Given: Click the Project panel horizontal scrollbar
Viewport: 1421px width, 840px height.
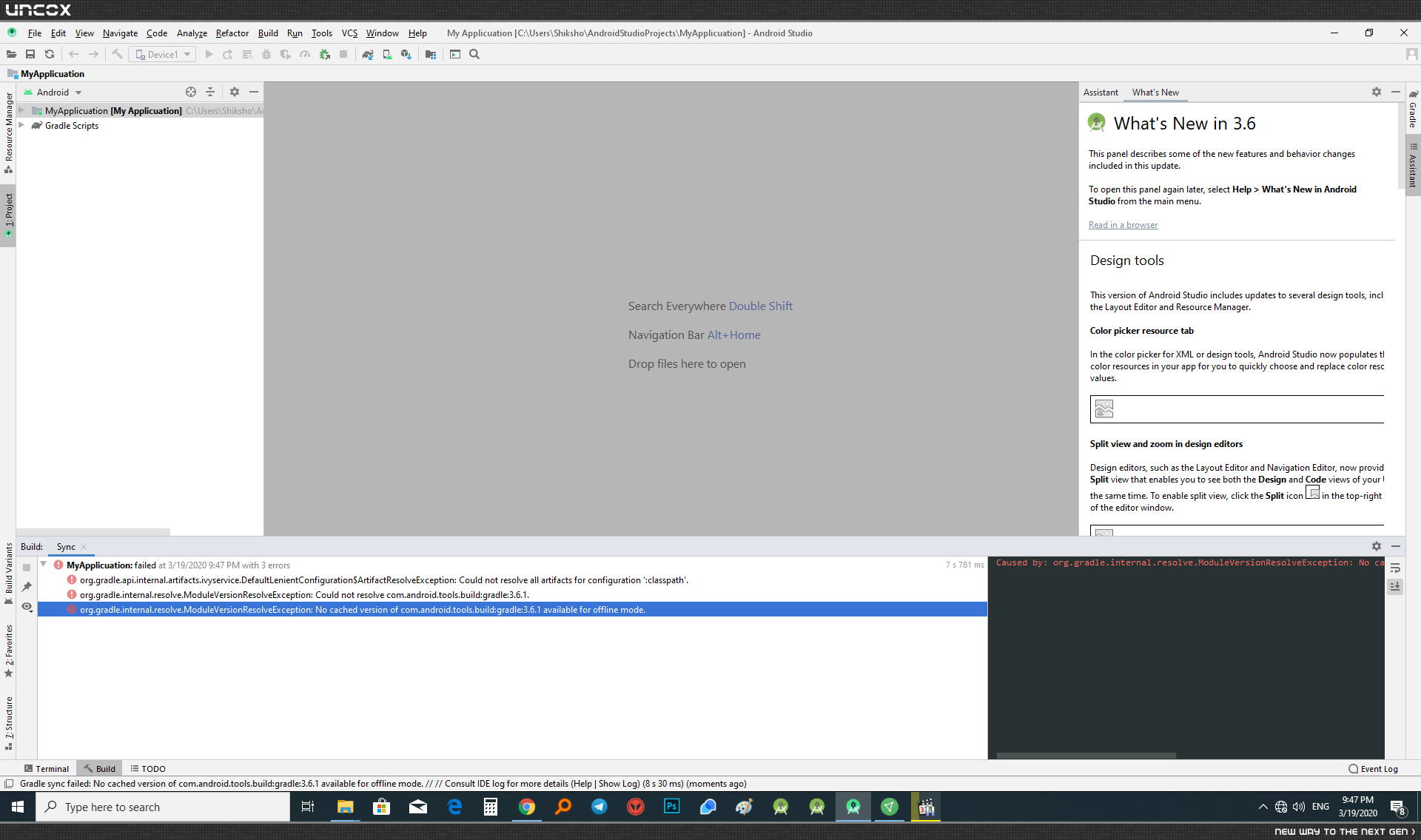Looking at the screenshot, I should point(93,532).
